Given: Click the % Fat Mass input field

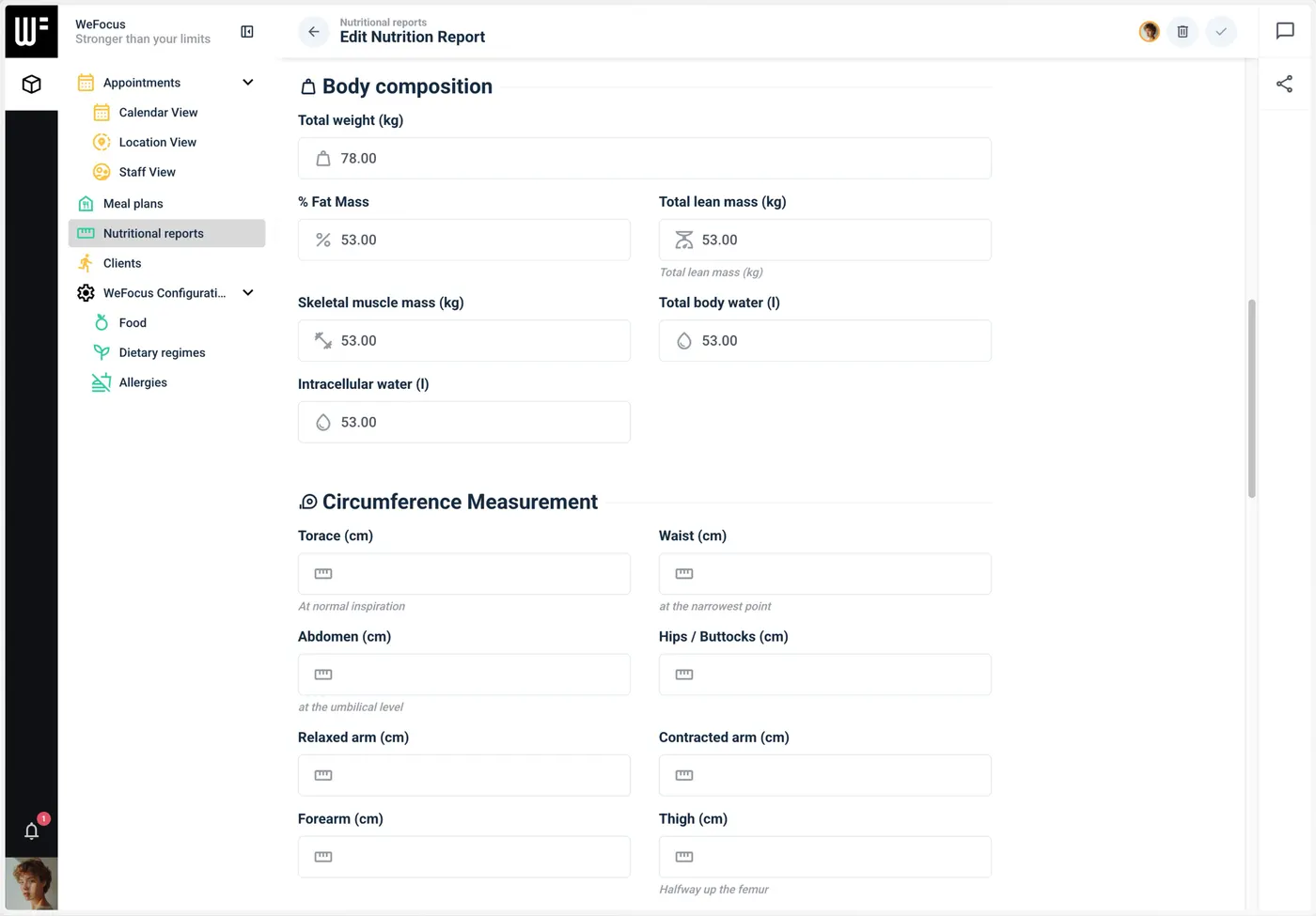Looking at the screenshot, I should click(463, 240).
